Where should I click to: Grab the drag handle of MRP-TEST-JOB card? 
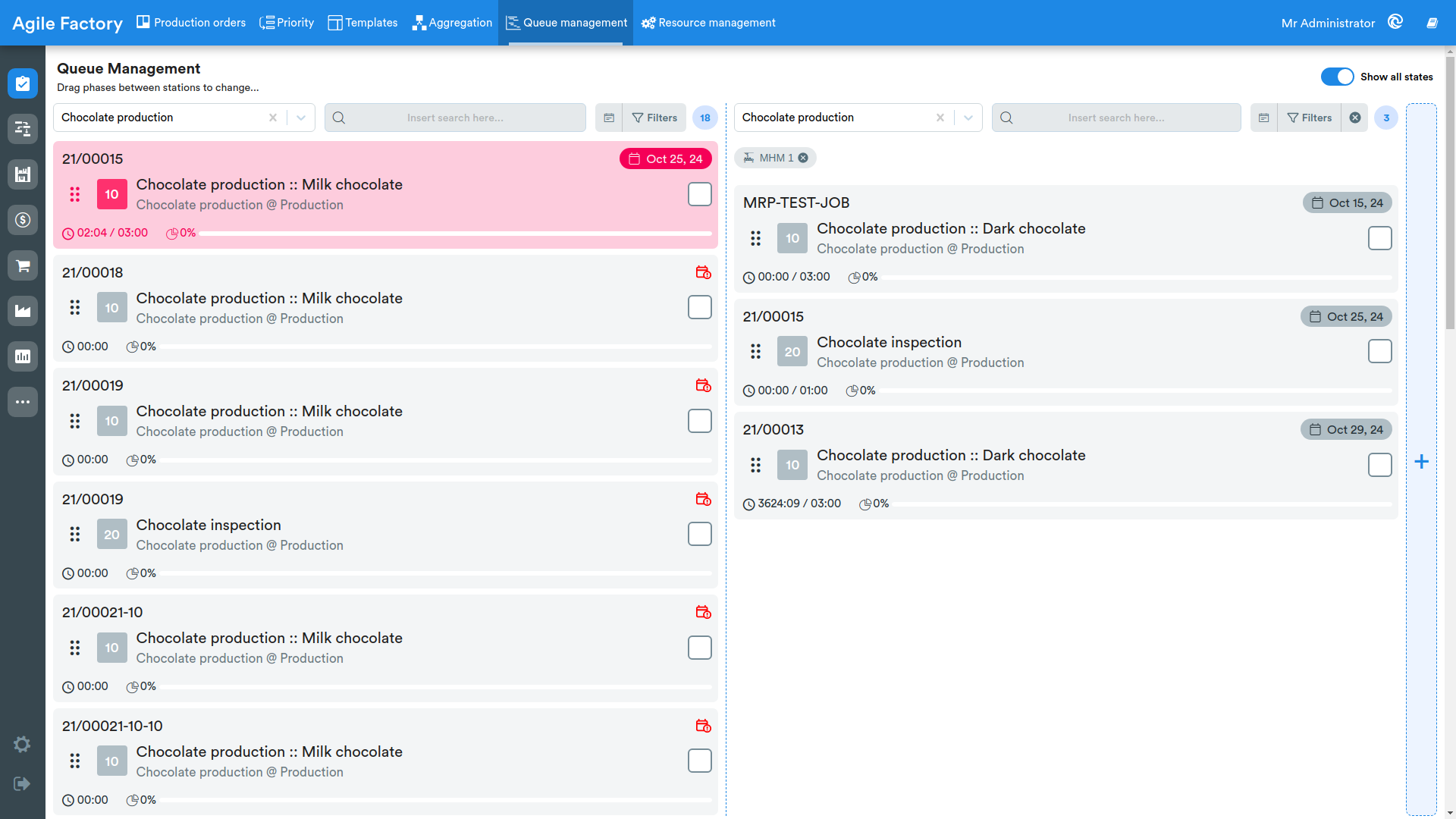pos(755,238)
